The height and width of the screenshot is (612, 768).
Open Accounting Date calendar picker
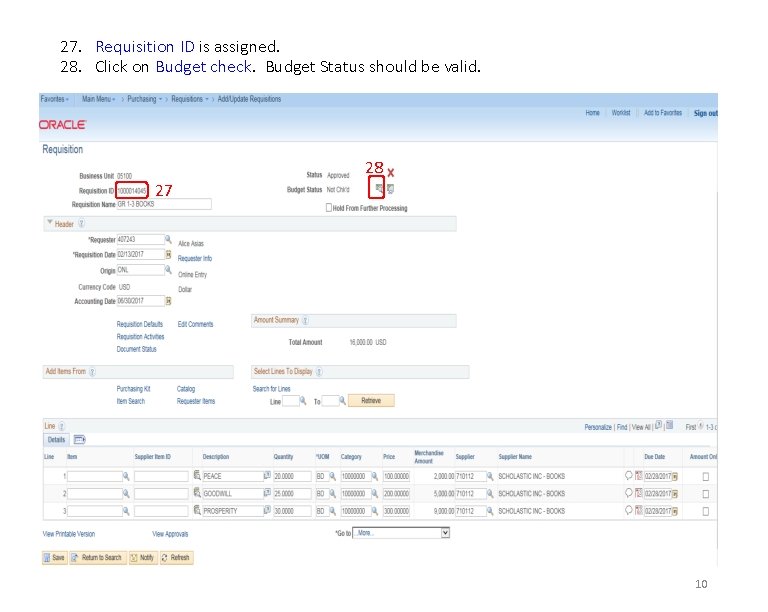[x=168, y=301]
